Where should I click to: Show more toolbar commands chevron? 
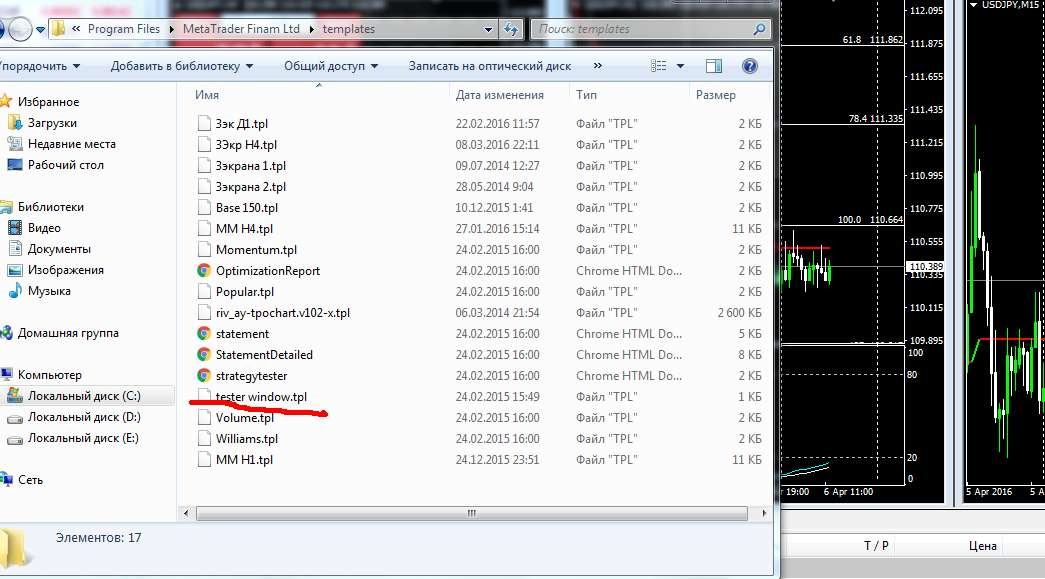tap(597, 65)
